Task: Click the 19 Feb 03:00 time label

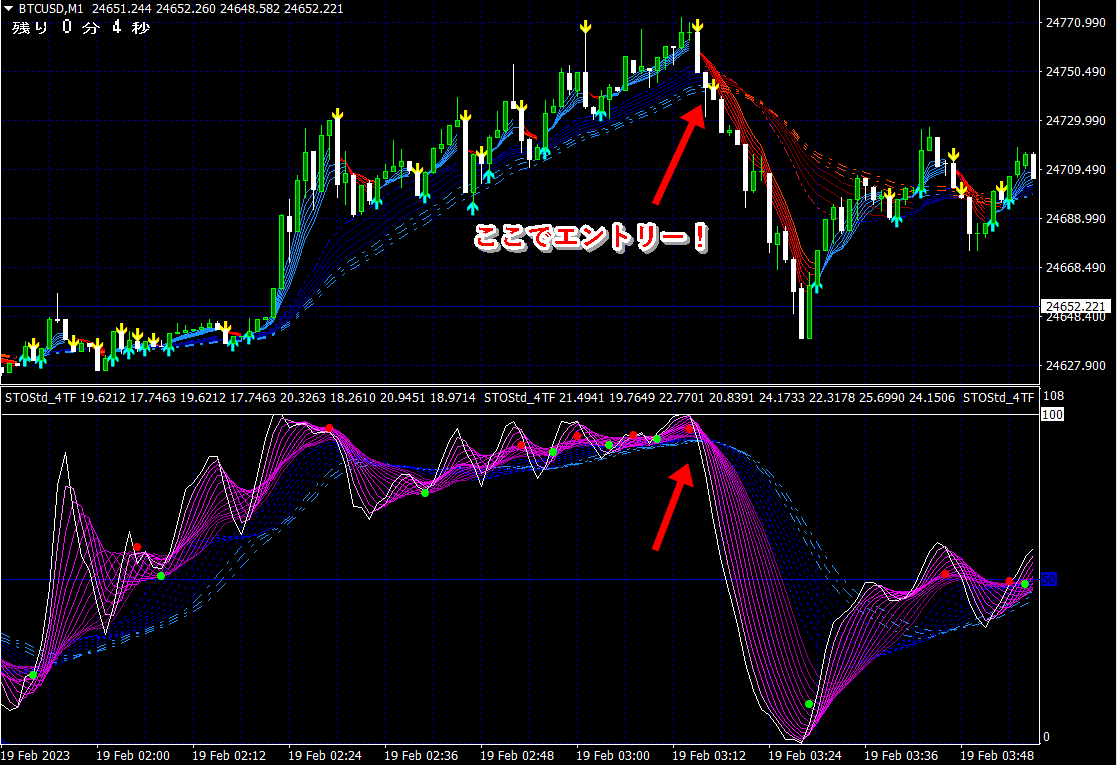Action: [613, 755]
